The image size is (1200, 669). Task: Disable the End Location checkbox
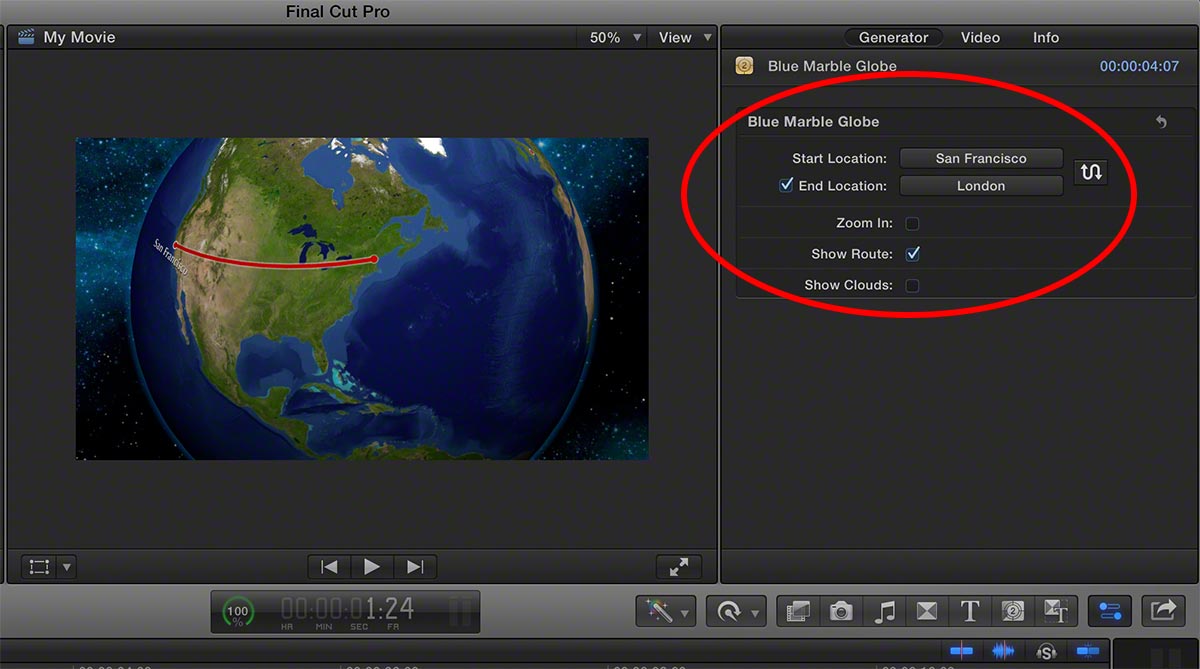tap(786, 185)
